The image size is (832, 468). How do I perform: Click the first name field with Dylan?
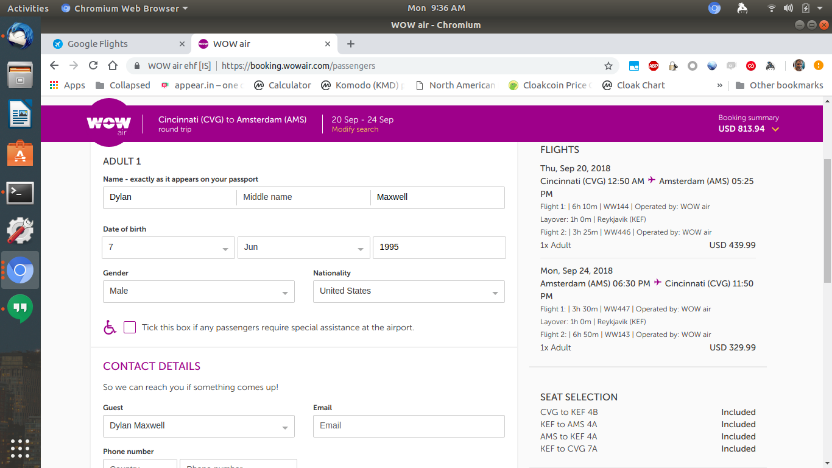pos(170,197)
